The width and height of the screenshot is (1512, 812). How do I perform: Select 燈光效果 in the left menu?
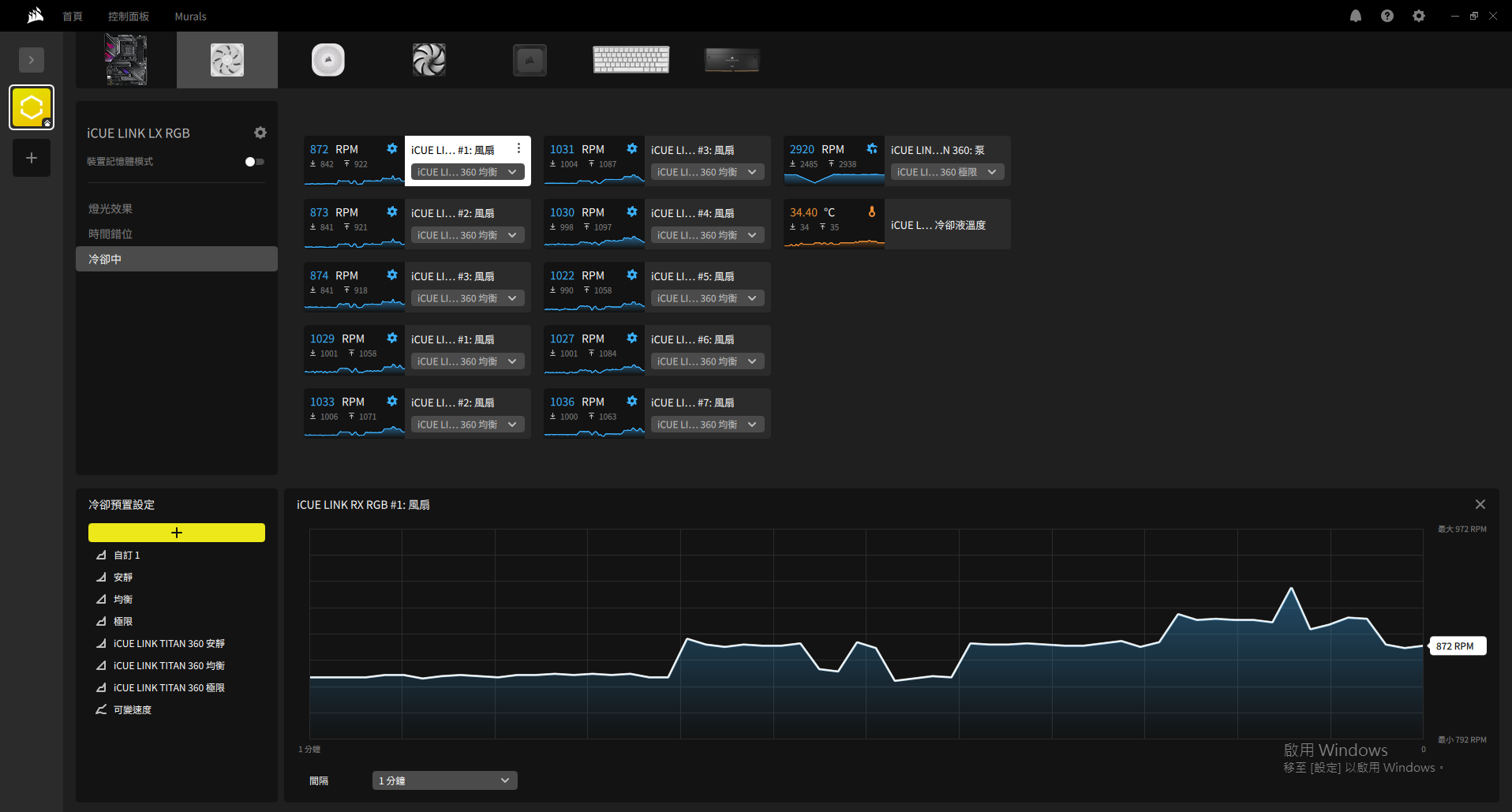pyautogui.click(x=110, y=209)
